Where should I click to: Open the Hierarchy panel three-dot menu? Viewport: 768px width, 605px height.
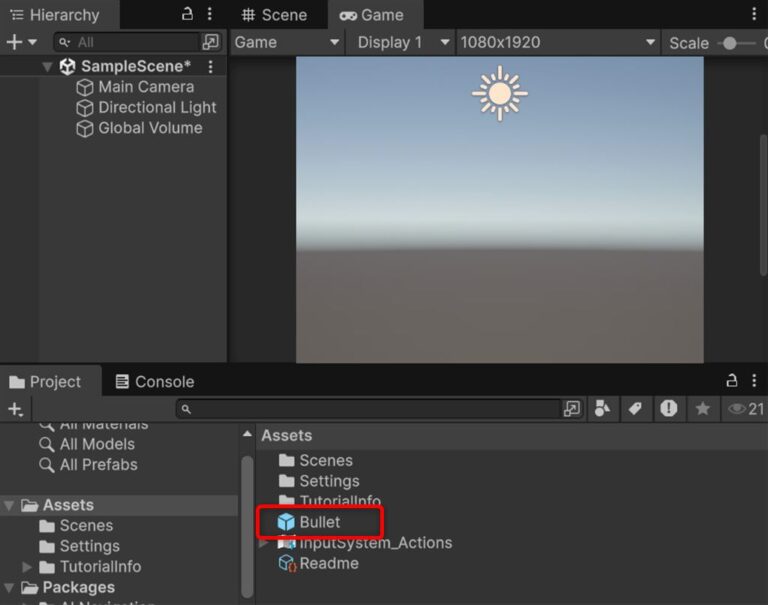pos(210,14)
